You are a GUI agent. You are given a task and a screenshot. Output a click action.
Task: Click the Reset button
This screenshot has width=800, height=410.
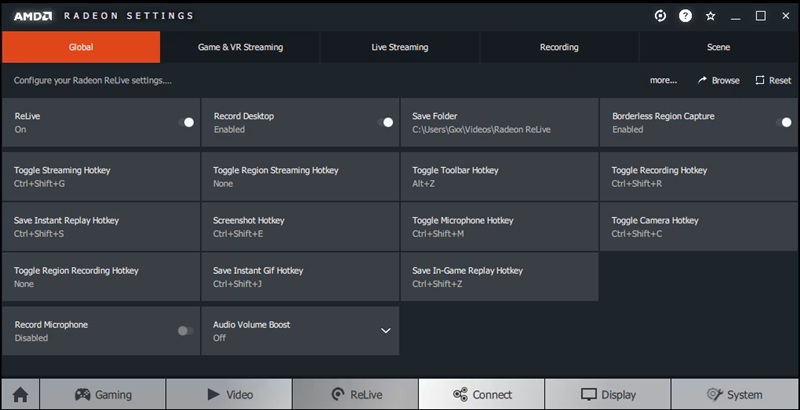point(773,80)
